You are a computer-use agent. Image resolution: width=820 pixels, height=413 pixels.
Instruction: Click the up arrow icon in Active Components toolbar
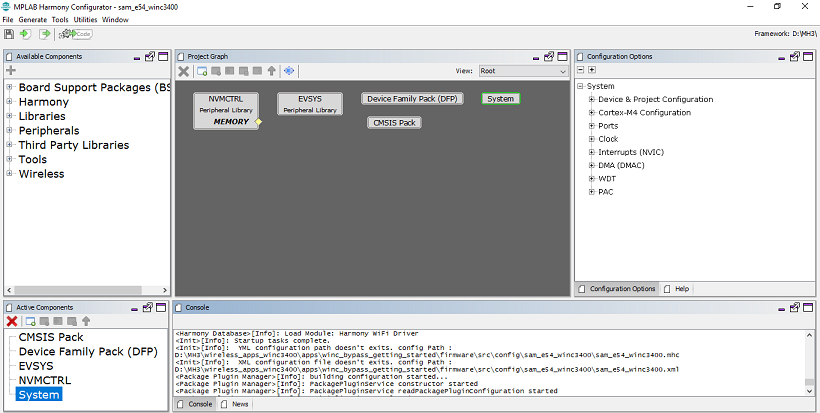pyautogui.click(x=86, y=322)
